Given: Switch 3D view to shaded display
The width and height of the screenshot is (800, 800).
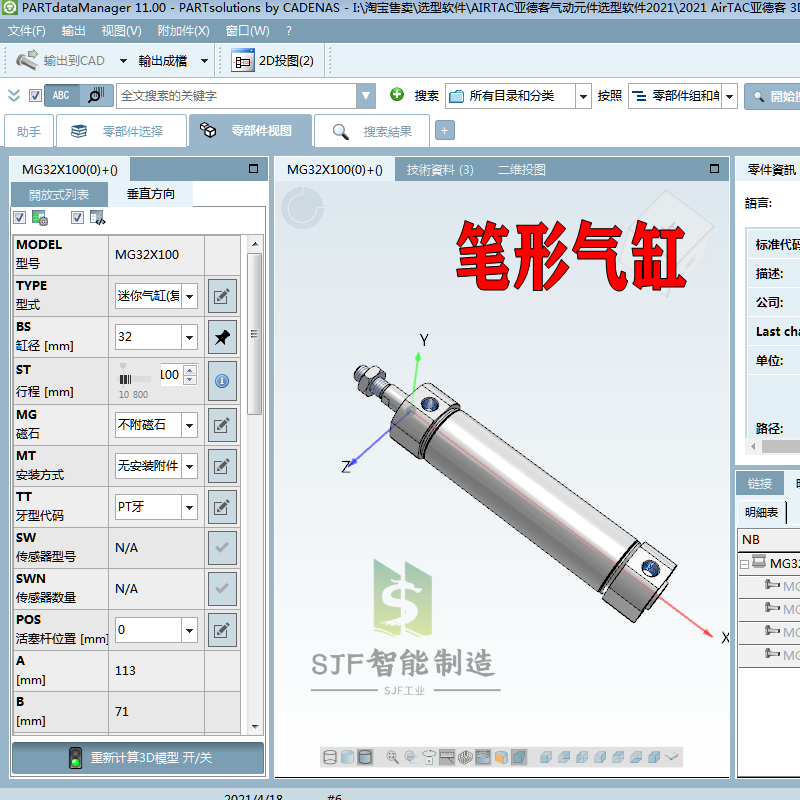Looking at the screenshot, I should point(347,757).
